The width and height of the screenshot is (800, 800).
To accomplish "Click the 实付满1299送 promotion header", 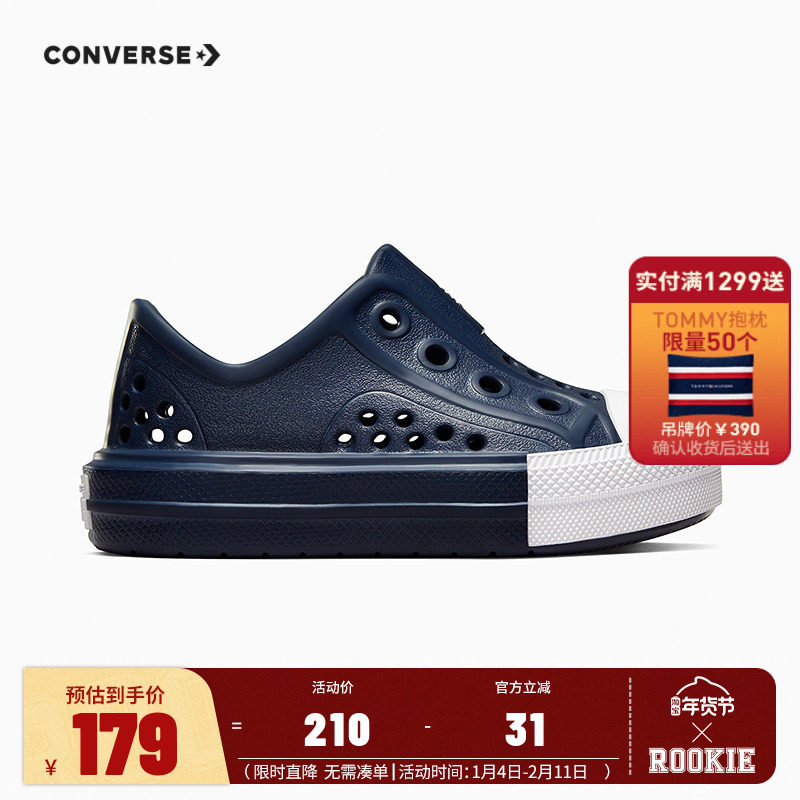I will click(709, 281).
